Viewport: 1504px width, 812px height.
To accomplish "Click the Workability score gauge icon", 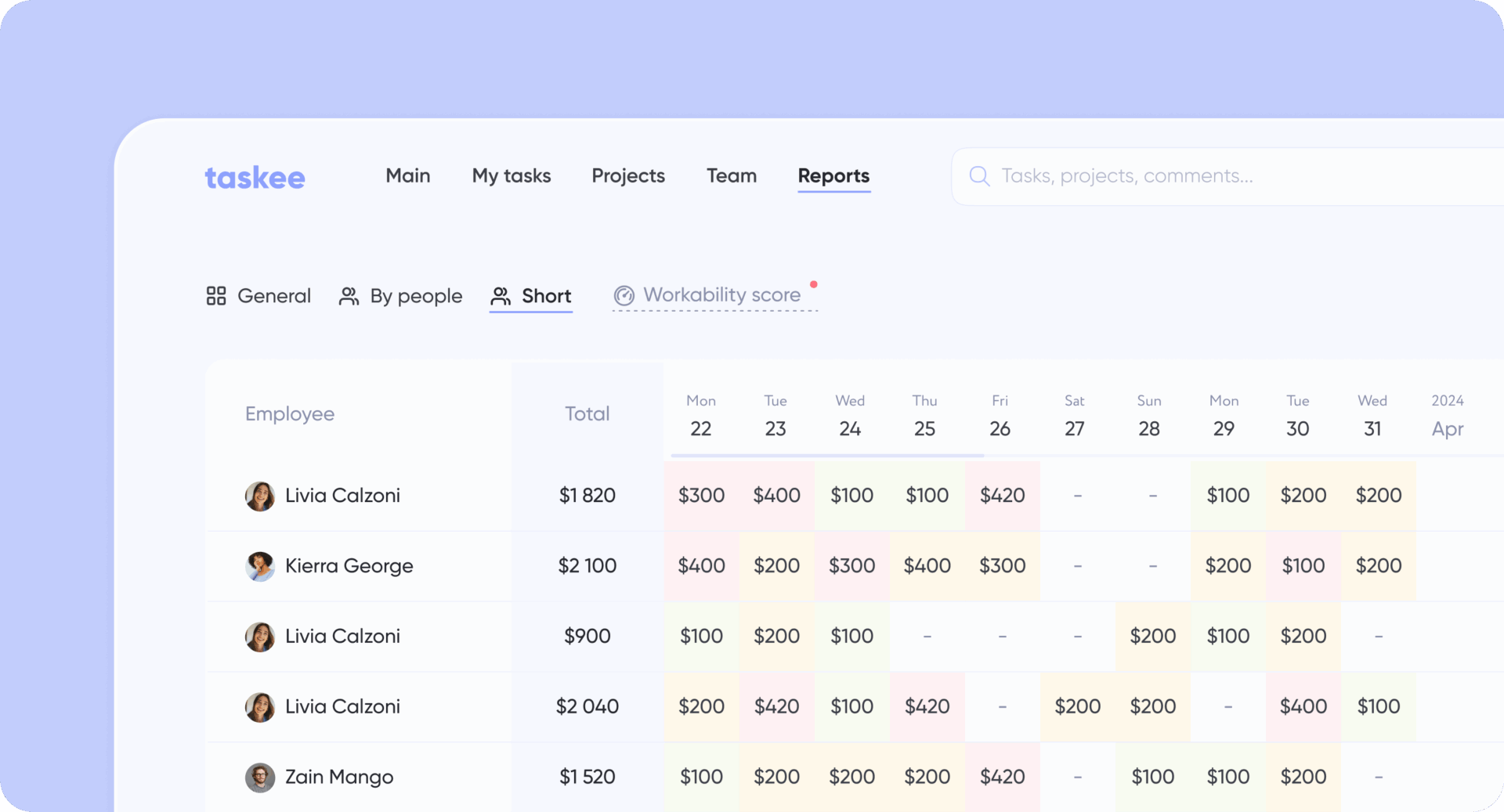I will point(624,295).
